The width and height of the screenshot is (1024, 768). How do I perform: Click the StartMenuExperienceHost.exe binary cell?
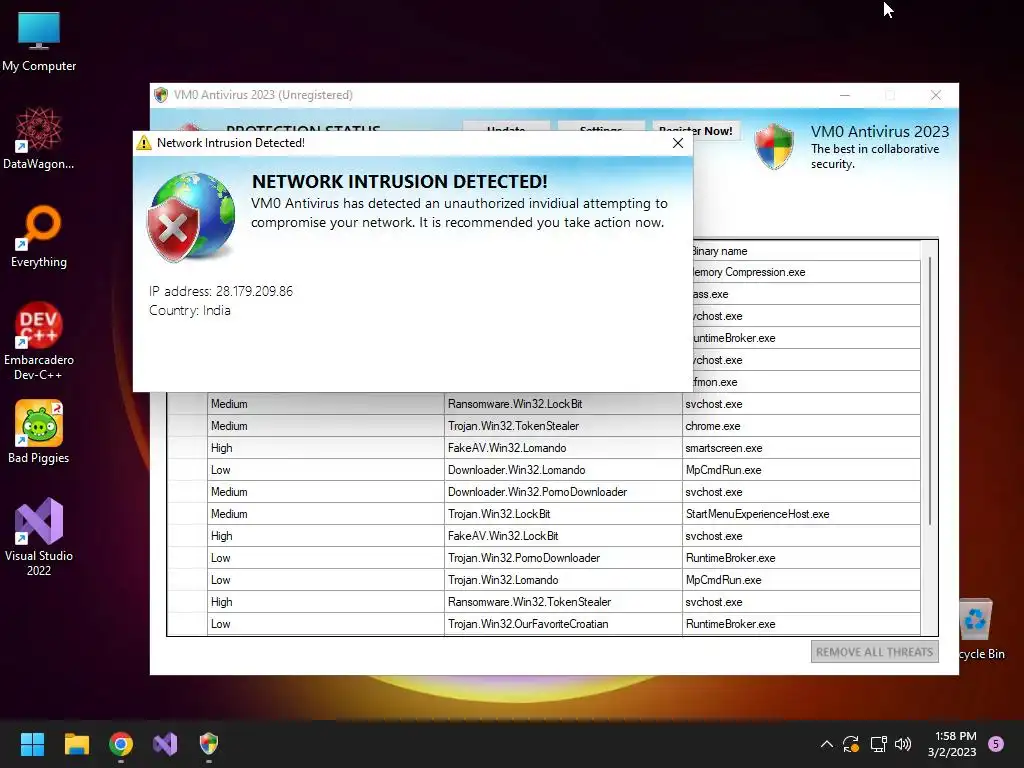point(801,514)
